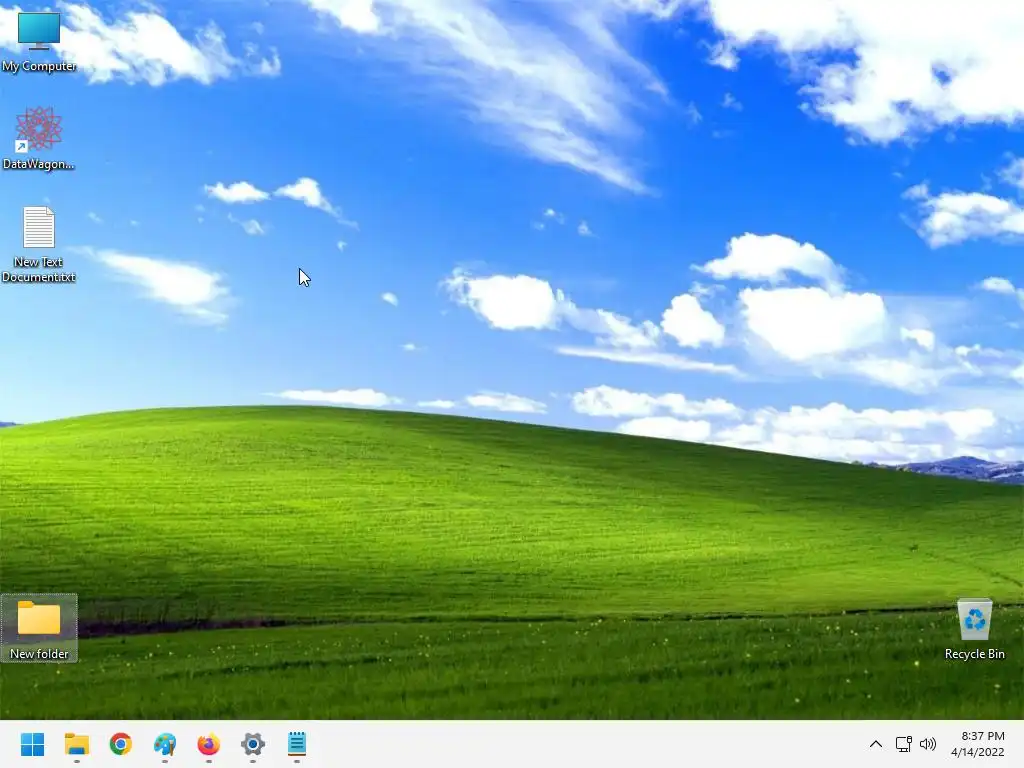
Task: Open Notepad from the taskbar
Action: coord(296,744)
